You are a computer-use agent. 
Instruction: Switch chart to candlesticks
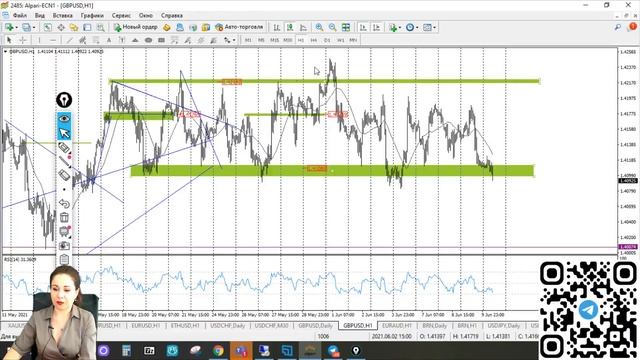[x=290, y=27]
